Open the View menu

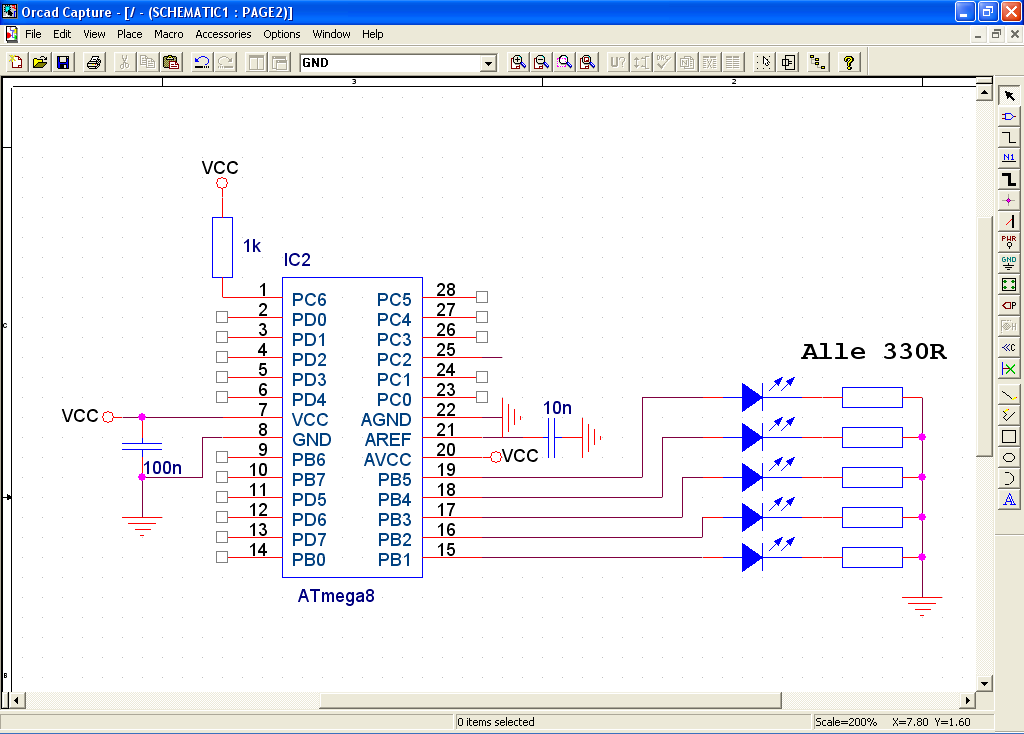click(x=94, y=34)
